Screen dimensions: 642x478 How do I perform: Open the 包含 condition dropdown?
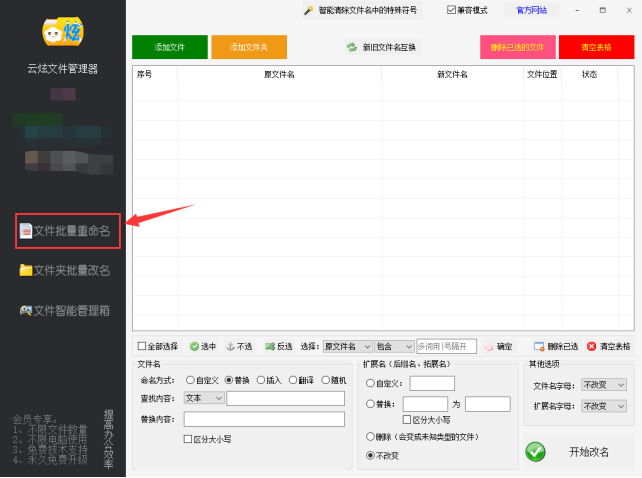pos(394,347)
